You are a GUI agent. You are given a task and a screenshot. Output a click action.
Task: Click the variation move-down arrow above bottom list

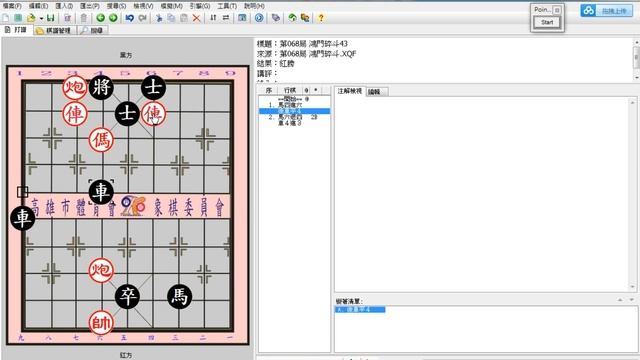coord(631,300)
